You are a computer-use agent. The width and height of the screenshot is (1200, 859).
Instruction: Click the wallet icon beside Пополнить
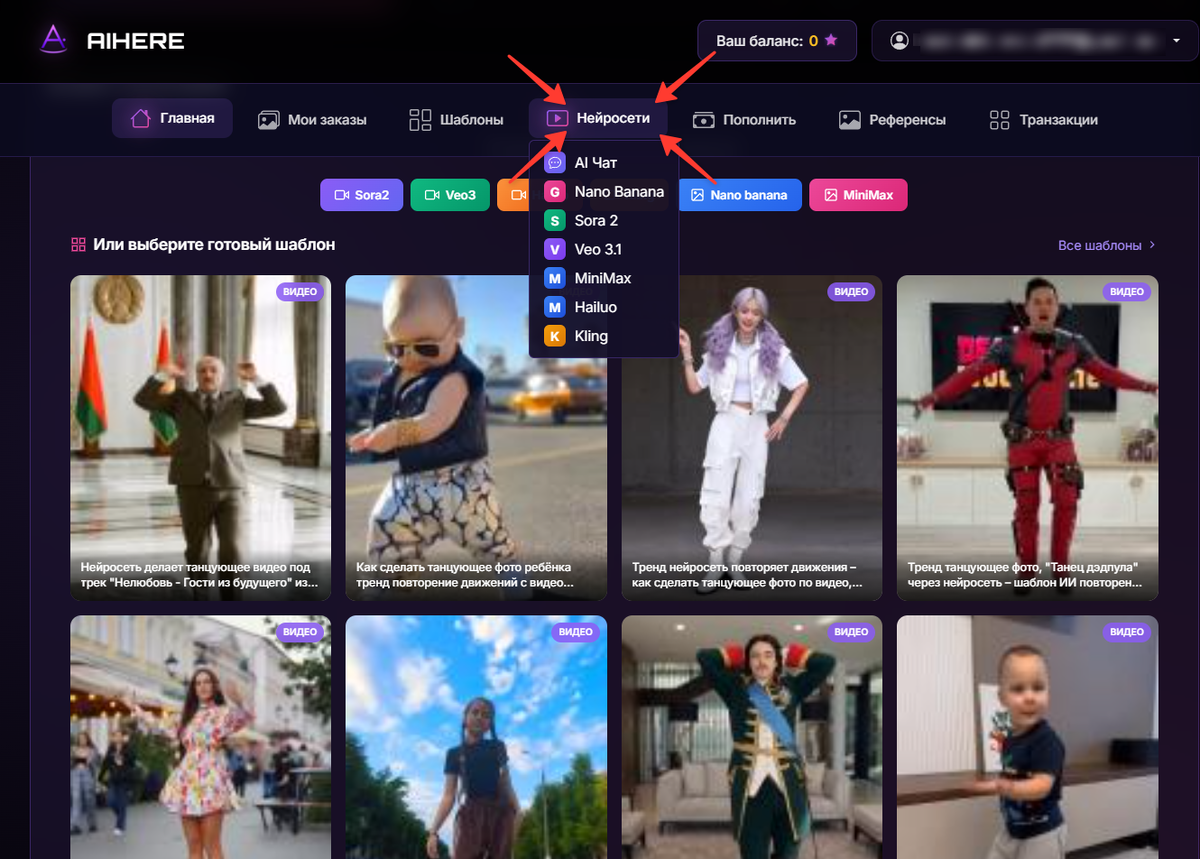[x=704, y=120]
